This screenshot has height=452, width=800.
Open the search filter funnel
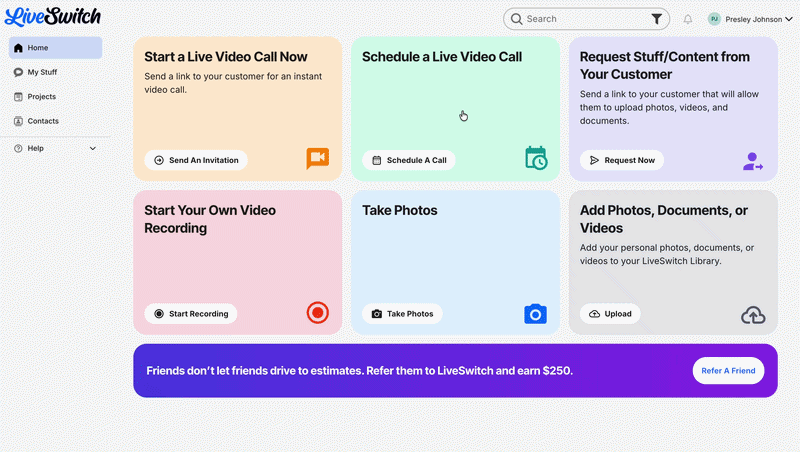coord(657,19)
